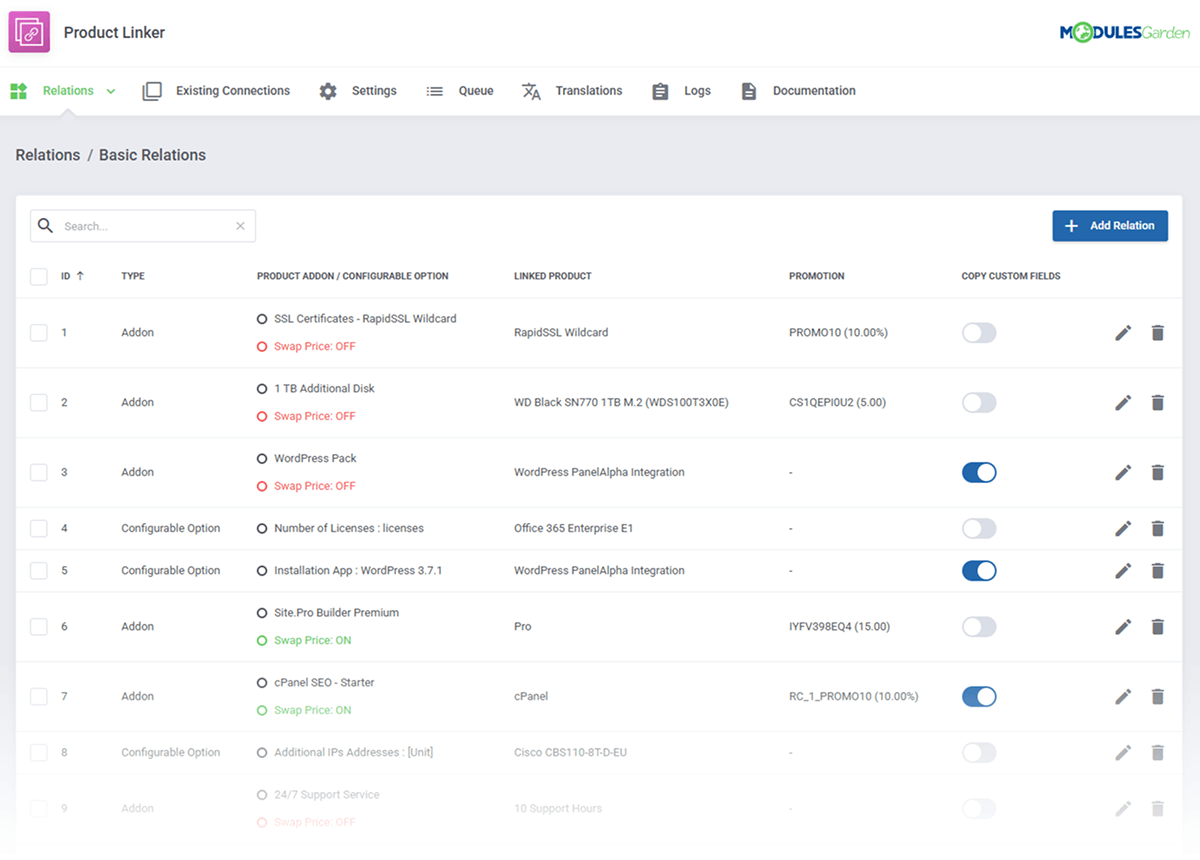Edit the cPanel SEO - Starter relation

click(x=1123, y=697)
